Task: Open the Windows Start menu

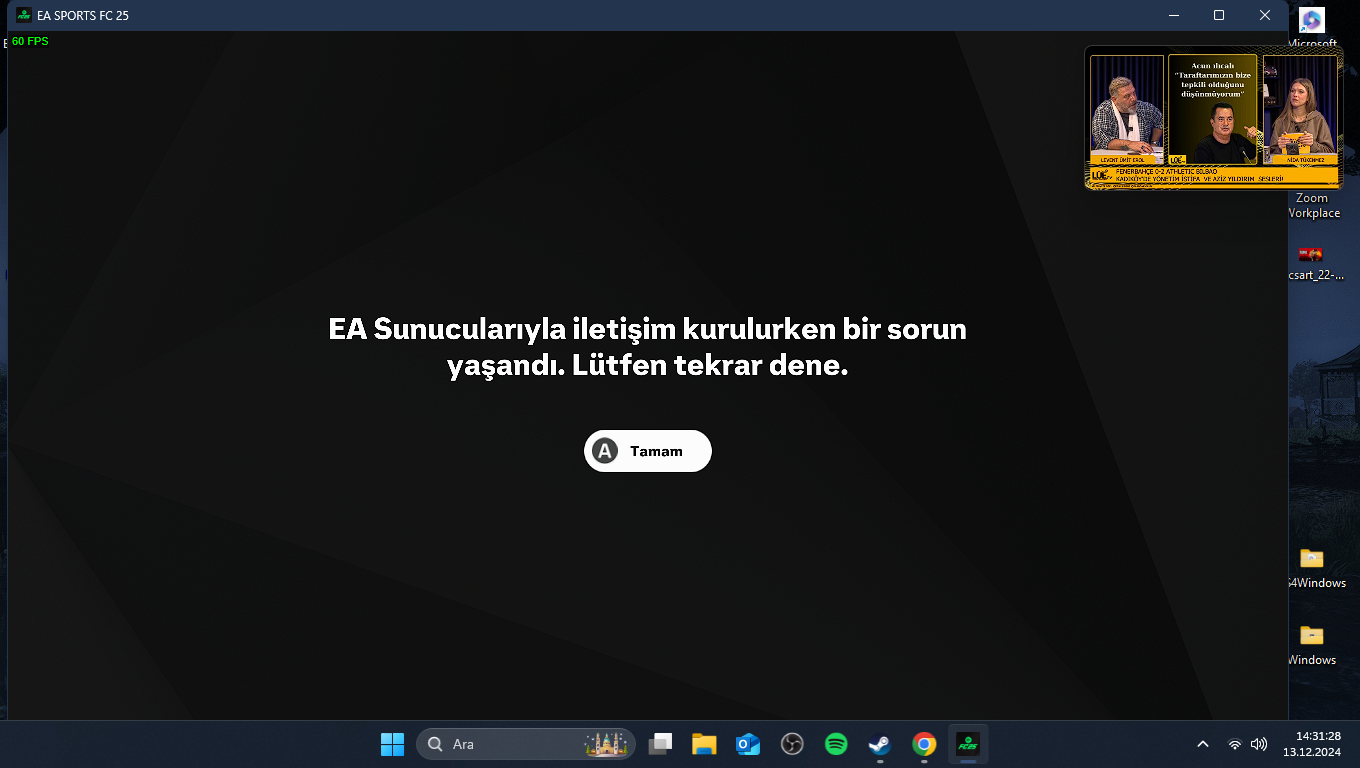Action: (x=392, y=744)
